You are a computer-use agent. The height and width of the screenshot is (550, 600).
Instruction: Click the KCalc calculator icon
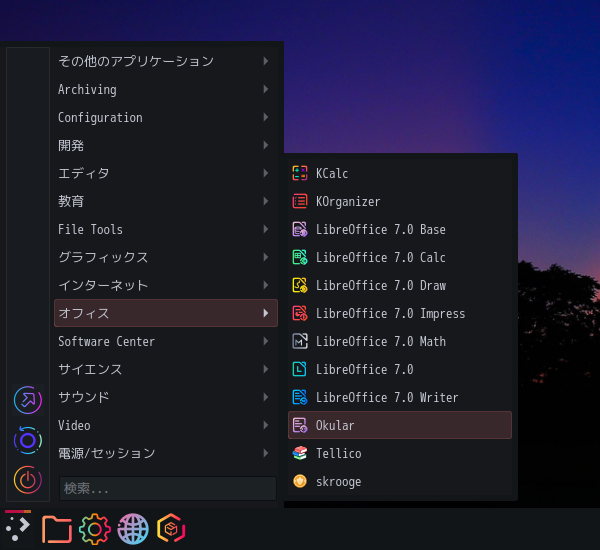300,173
